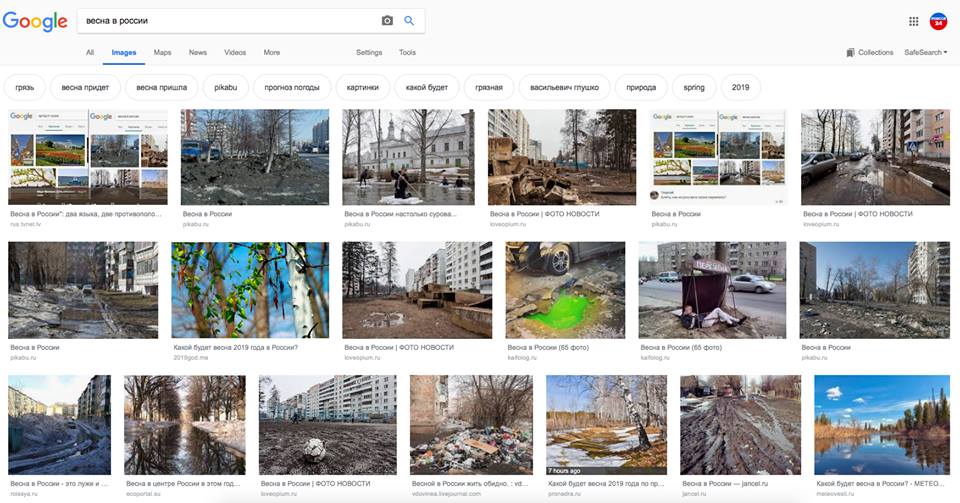The height and width of the screenshot is (503, 960).
Task: Click the camera search-by-image icon
Action: point(387,21)
